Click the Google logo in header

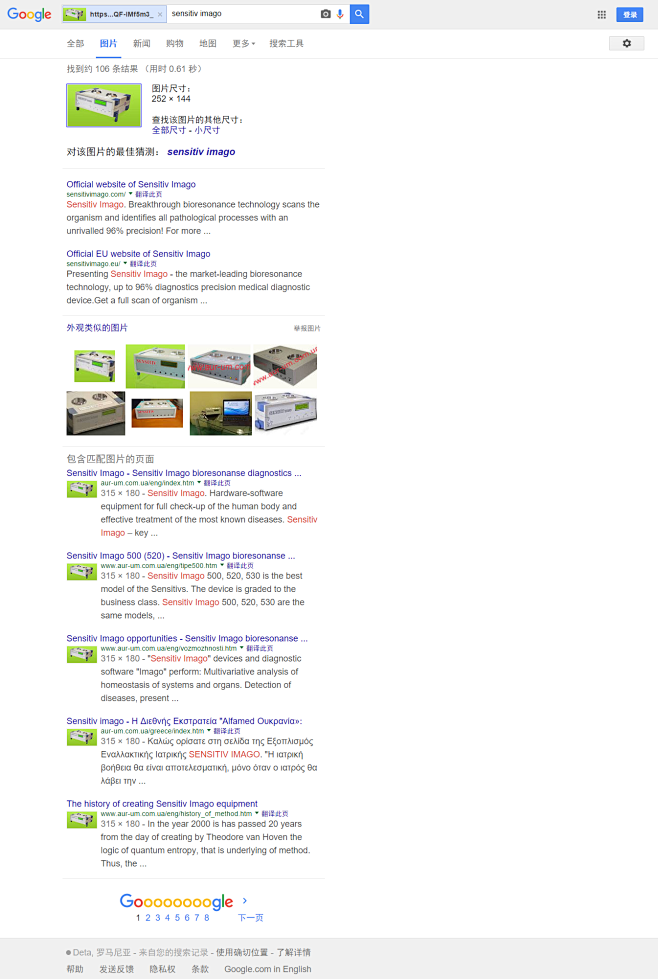click(29, 14)
